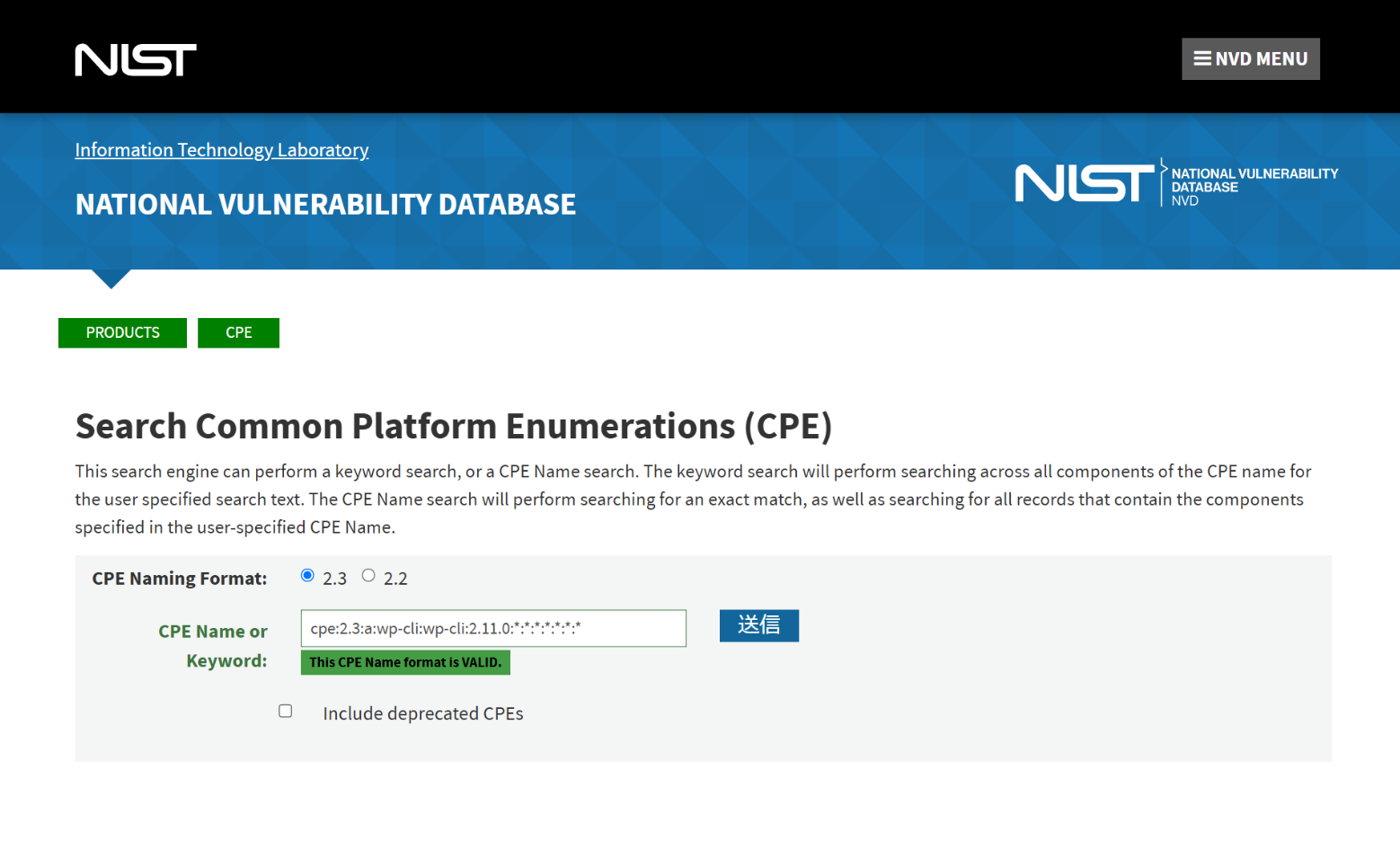Click the "Include deprecated CPEs" label text
The width and height of the screenshot is (1400, 858).
[423, 713]
